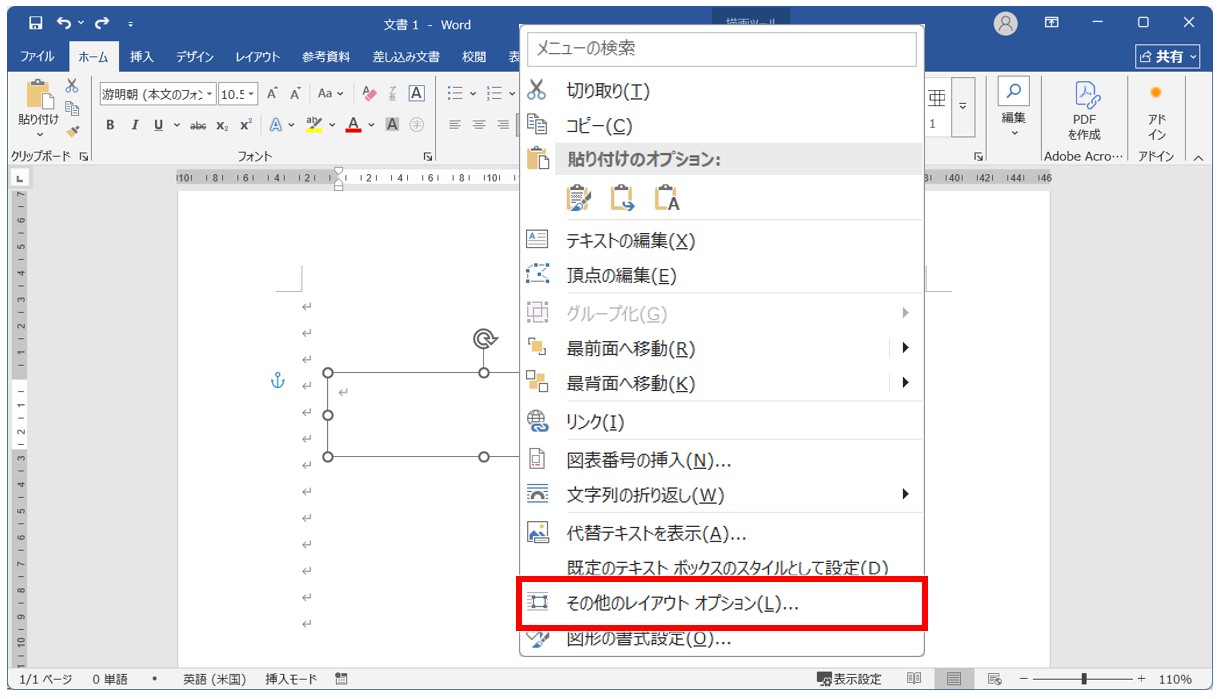This screenshot has width=1225, height=699.
Task: Open the clipboard pane launcher
Action: 83,156
